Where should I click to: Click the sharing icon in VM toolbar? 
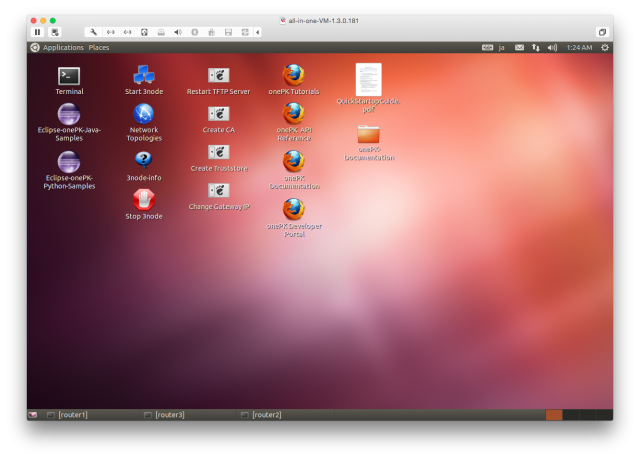click(x=245, y=32)
